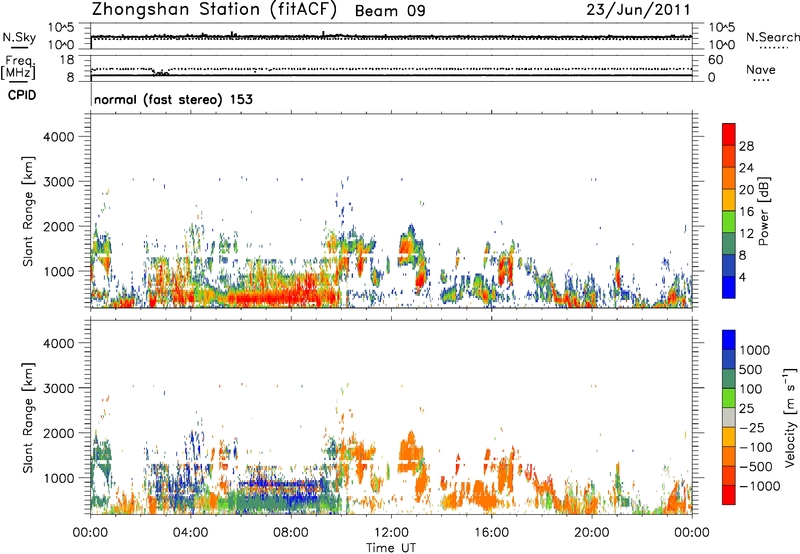Click the 'N.Sky' legend label

coord(19,37)
